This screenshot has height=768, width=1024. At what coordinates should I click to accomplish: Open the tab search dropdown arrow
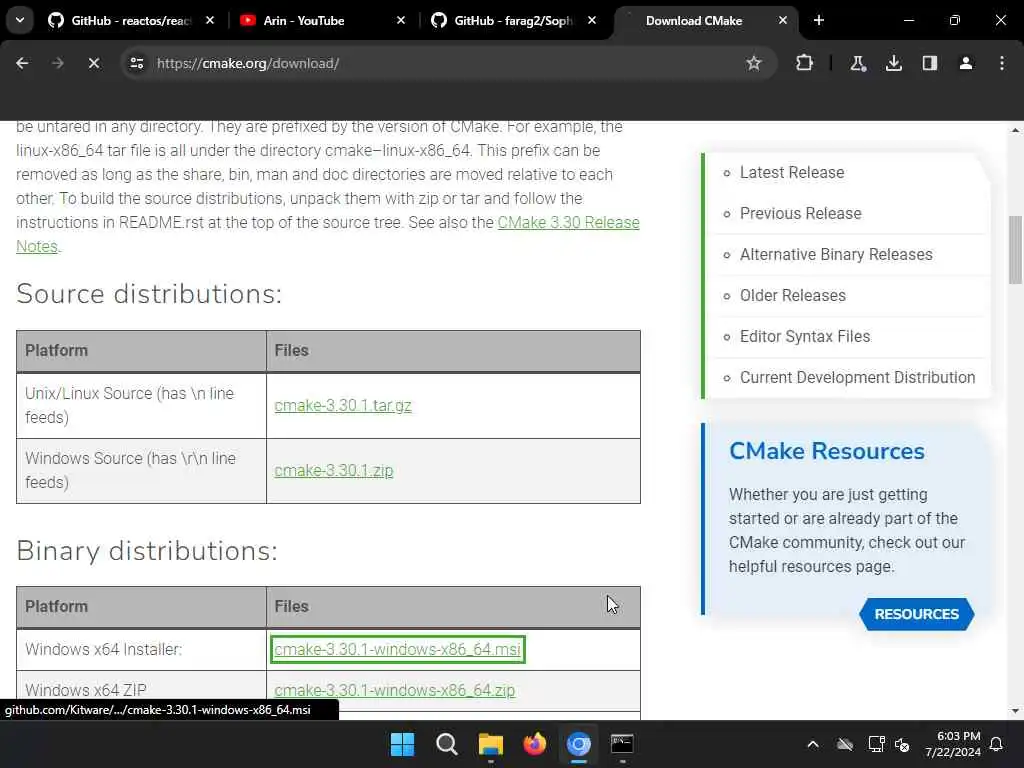coord(20,20)
